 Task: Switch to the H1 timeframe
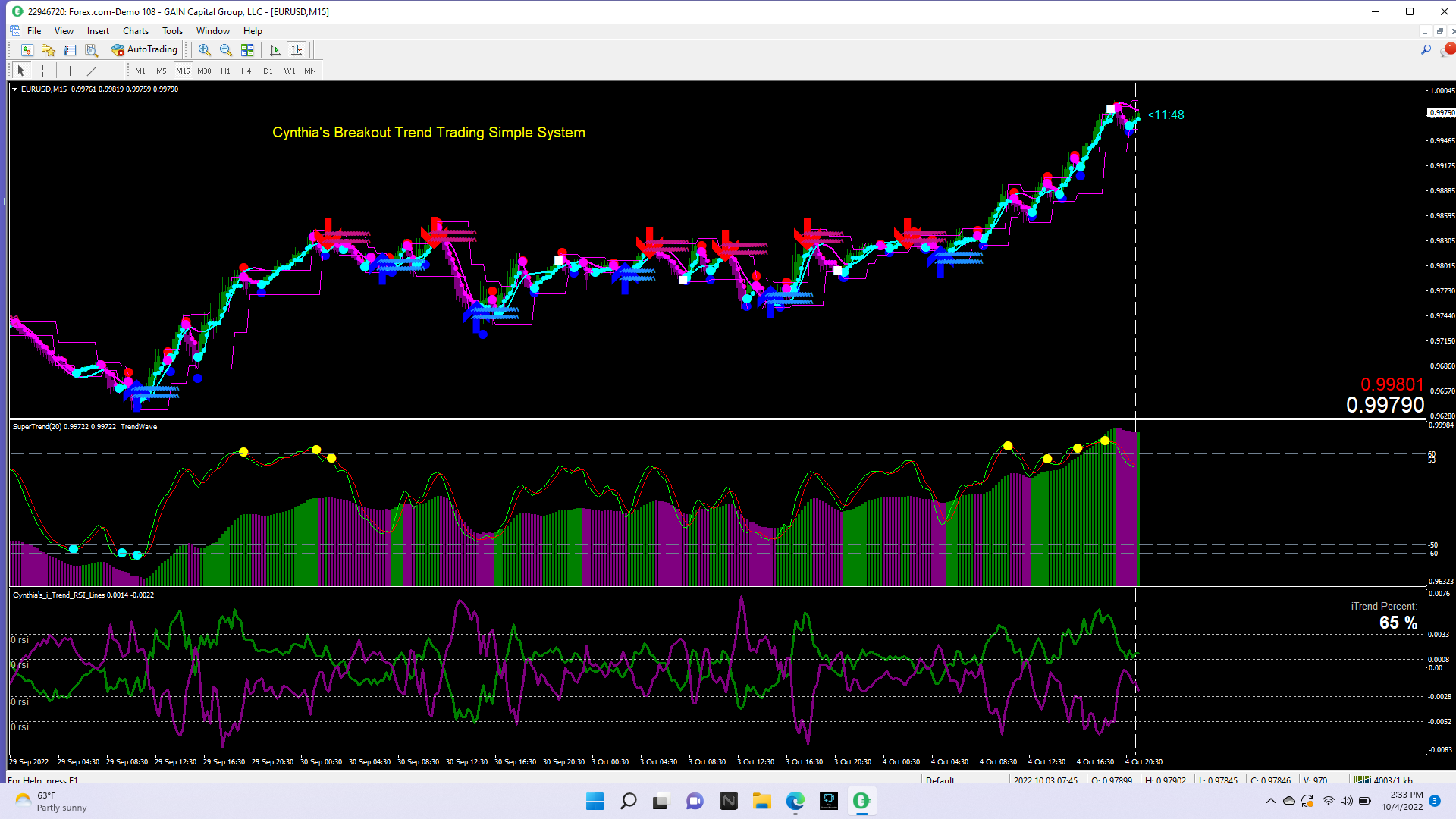(x=225, y=71)
